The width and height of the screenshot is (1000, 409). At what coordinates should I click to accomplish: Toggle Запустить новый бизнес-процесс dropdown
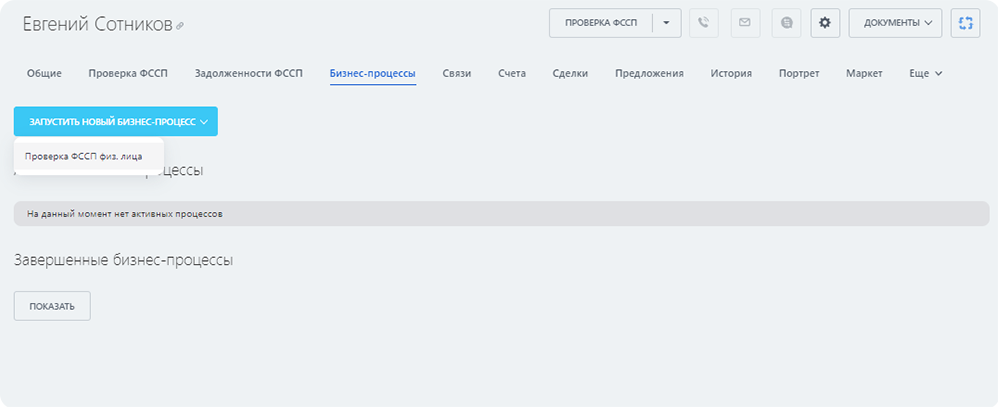(x=115, y=121)
